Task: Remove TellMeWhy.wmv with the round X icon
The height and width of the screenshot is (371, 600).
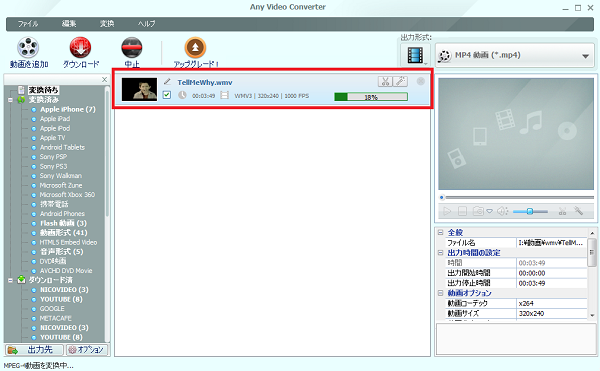Action: [421, 81]
